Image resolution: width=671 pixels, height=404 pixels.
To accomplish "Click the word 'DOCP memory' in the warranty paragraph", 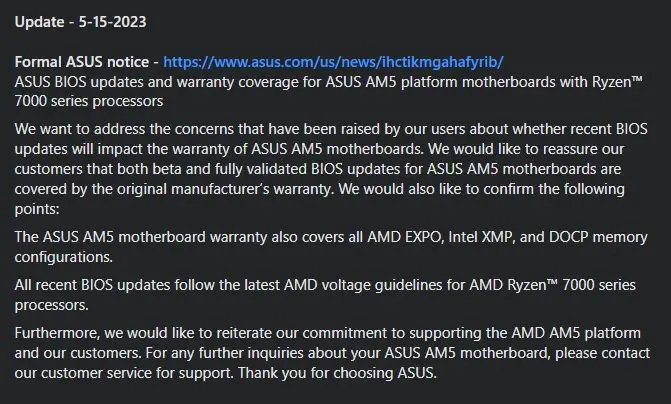I will (598, 237).
